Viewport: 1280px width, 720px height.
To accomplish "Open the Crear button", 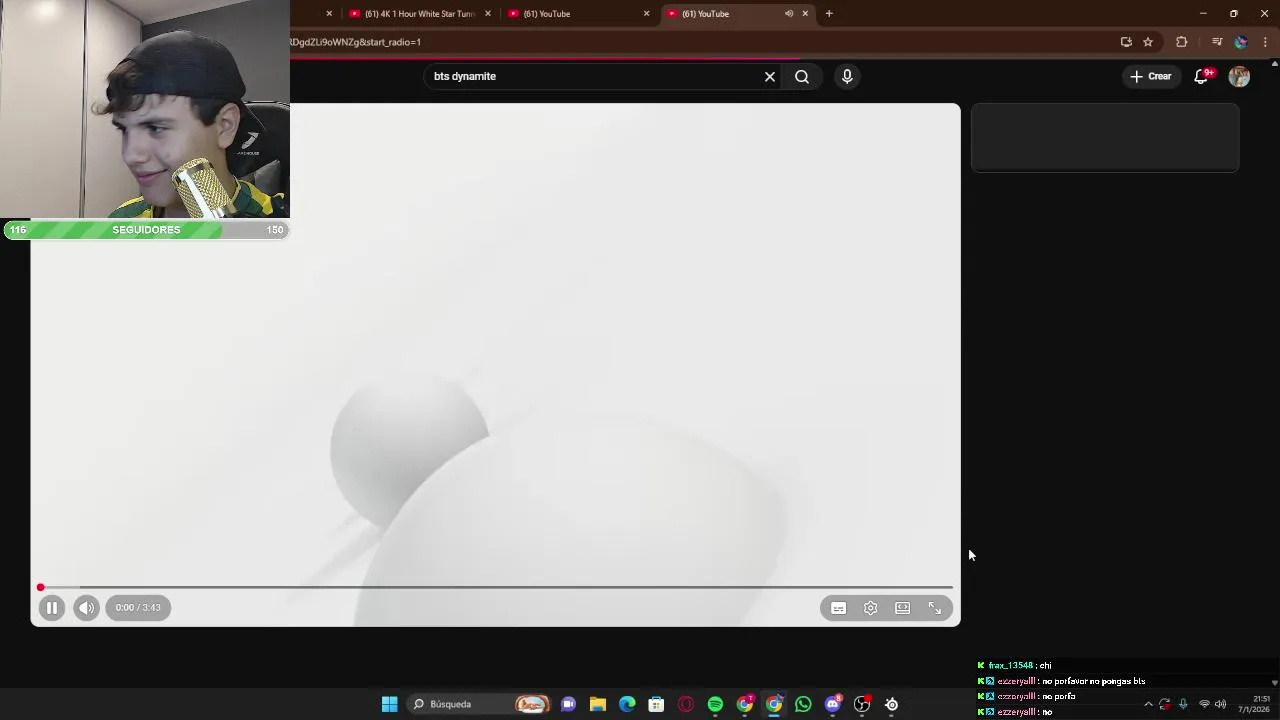I will (1151, 76).
